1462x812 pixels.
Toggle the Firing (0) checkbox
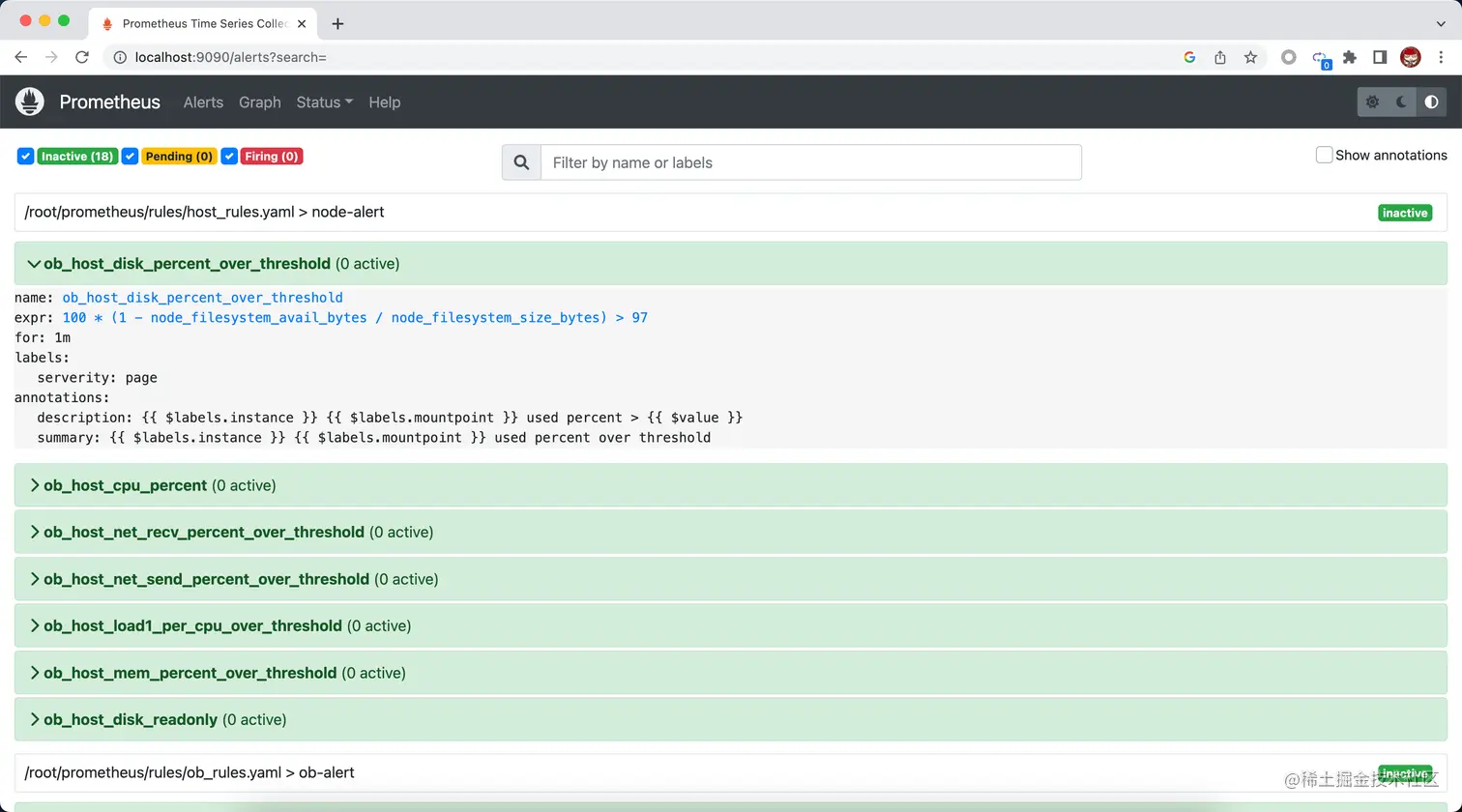[229, 156]
